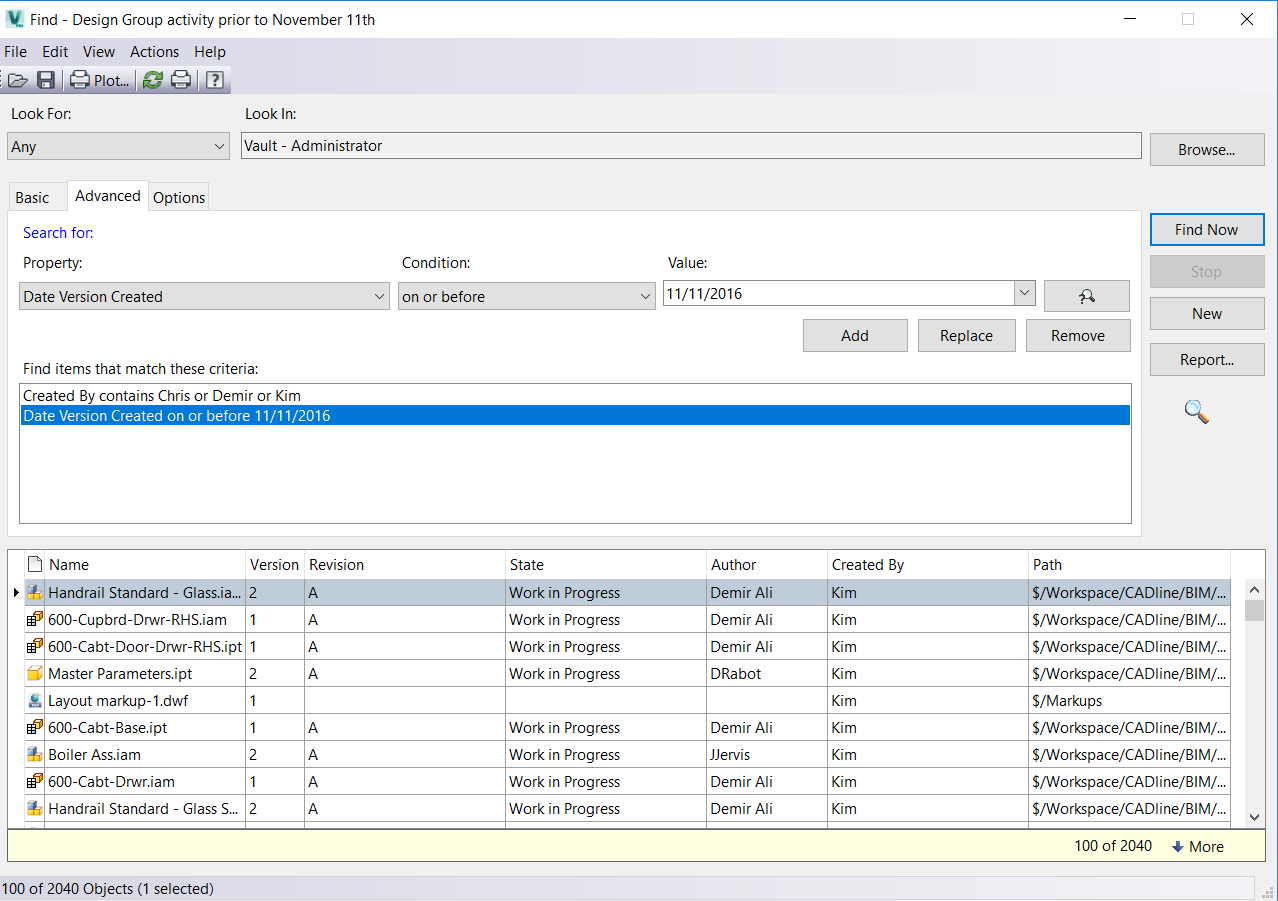Select the Layout markup-1.dwf file name
Viewport: 1278px width, 901px height.
coord(118,700)
